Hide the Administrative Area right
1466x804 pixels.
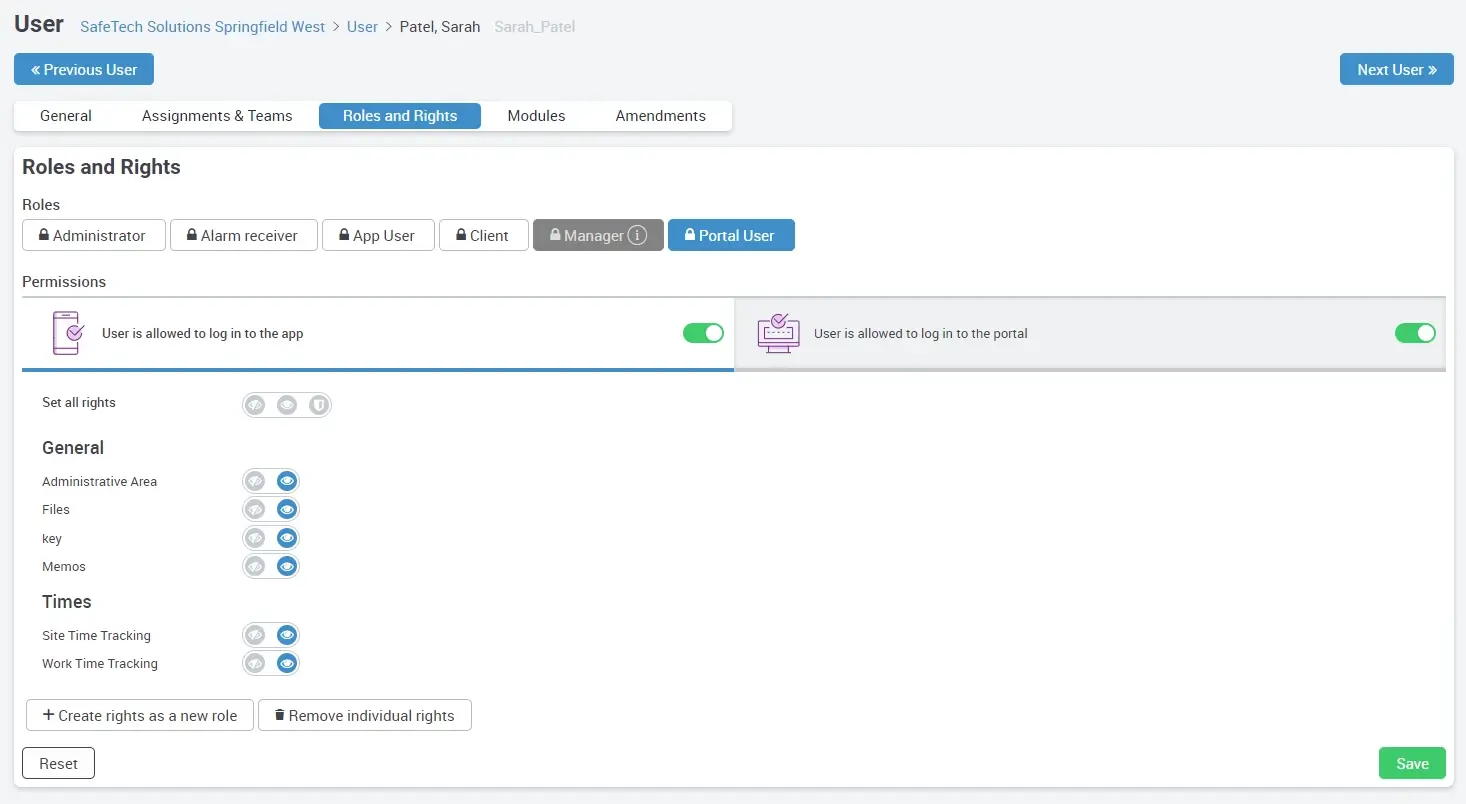[255, 482]
